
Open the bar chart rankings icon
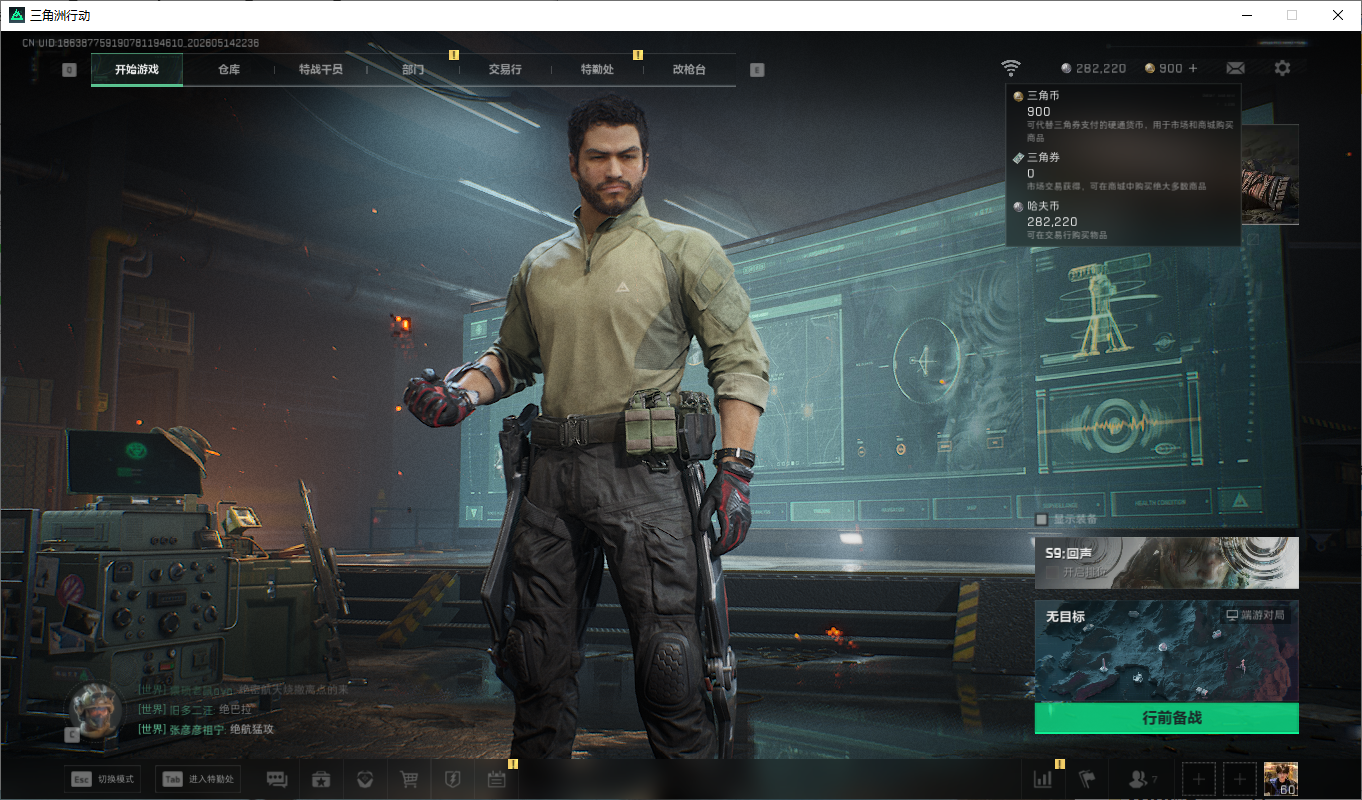pos(1042,779)
